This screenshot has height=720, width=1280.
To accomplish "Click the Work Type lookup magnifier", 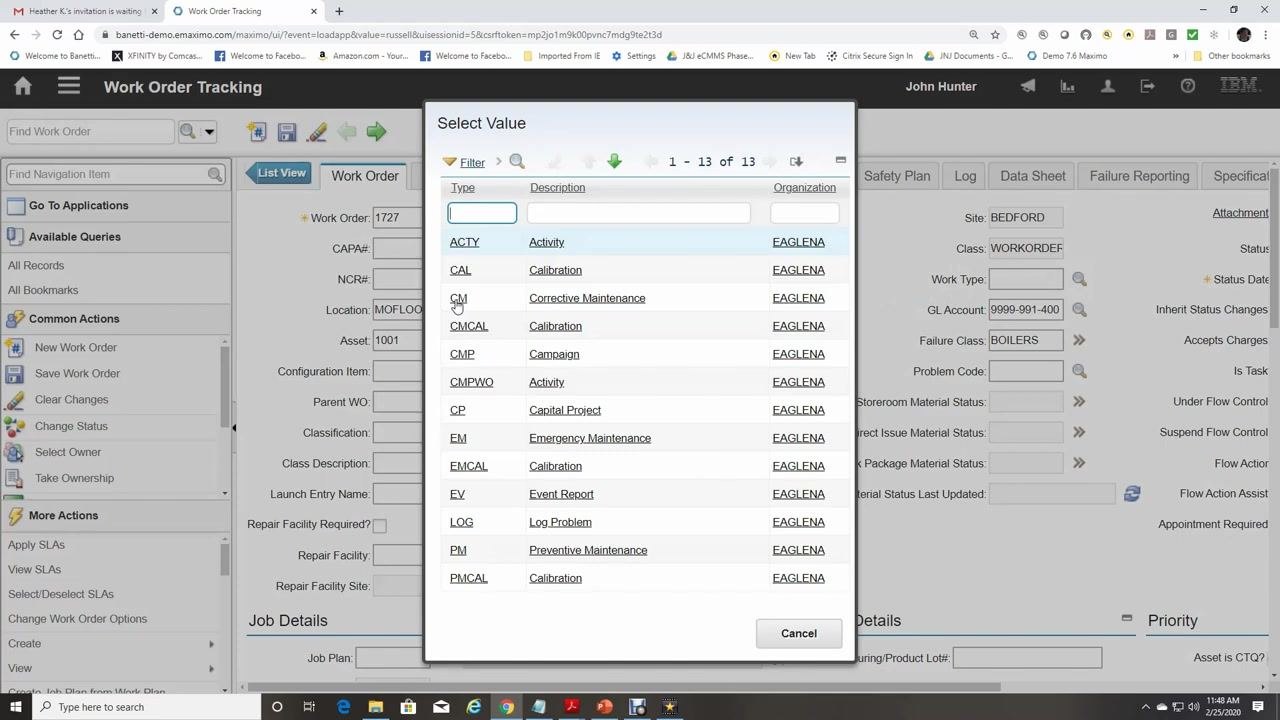I will point(1079,279).
